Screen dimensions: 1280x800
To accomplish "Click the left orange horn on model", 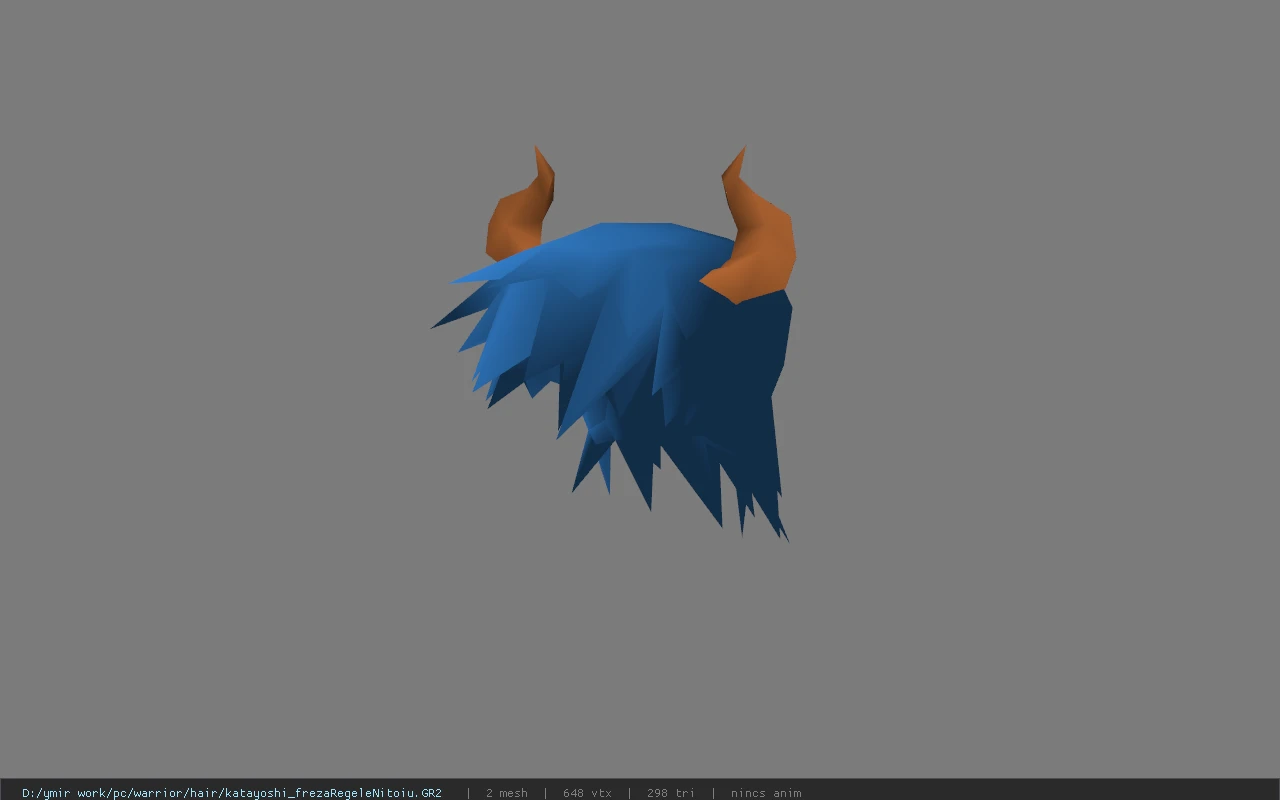I will tap(520, 205).
